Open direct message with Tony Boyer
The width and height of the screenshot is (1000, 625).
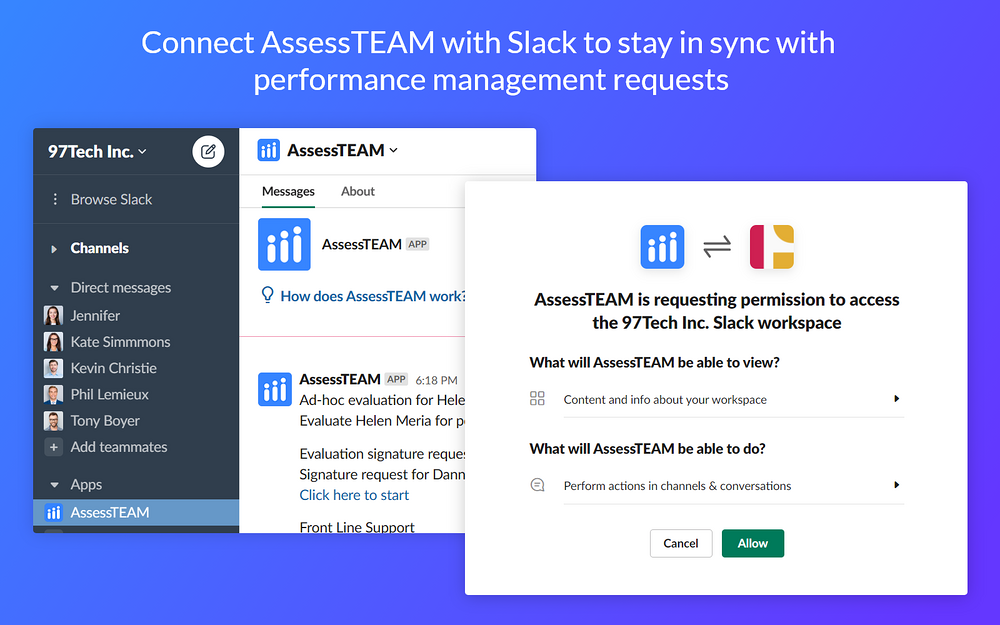(105, 421)
